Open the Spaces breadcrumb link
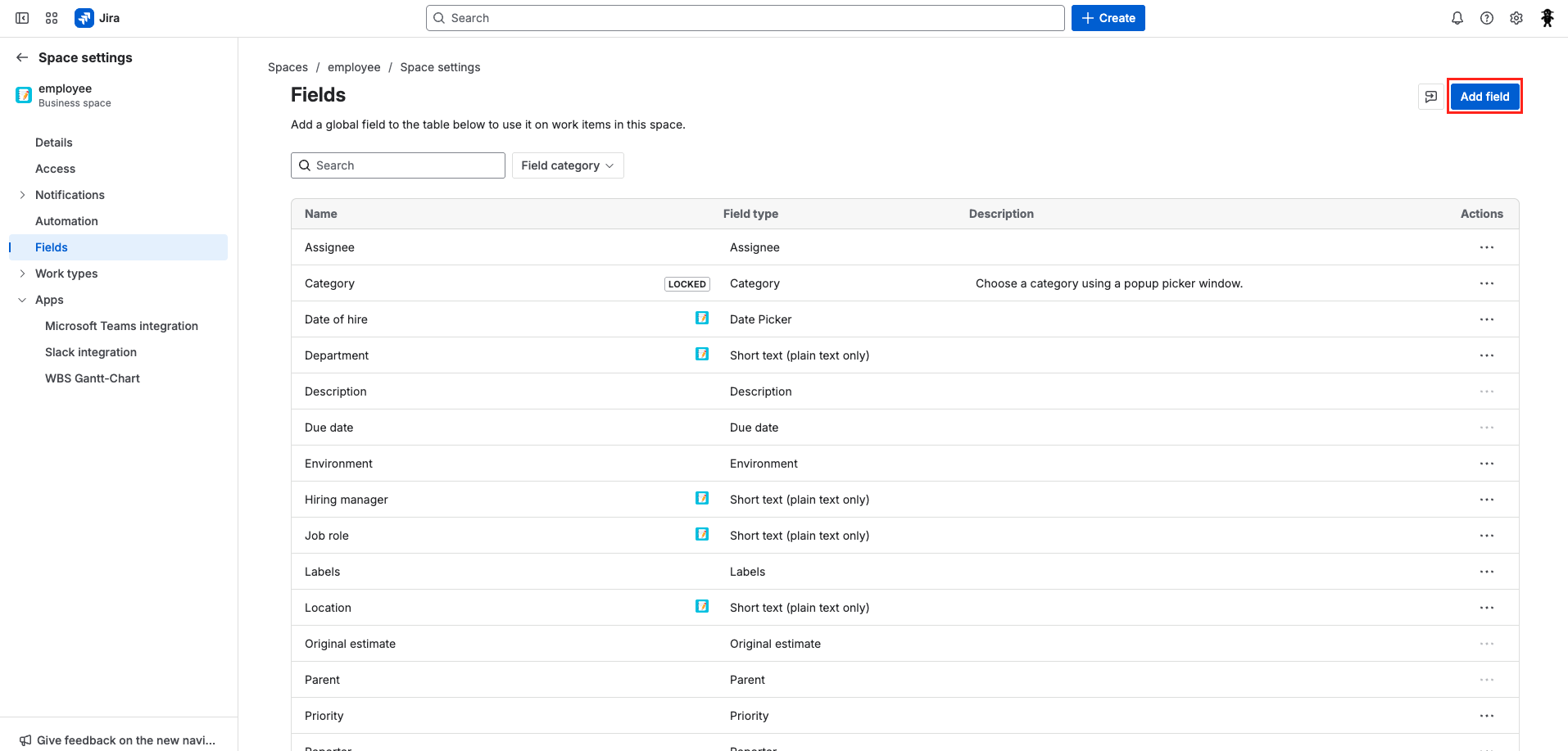Viewport: 1568px width, 751px height. 288,67
